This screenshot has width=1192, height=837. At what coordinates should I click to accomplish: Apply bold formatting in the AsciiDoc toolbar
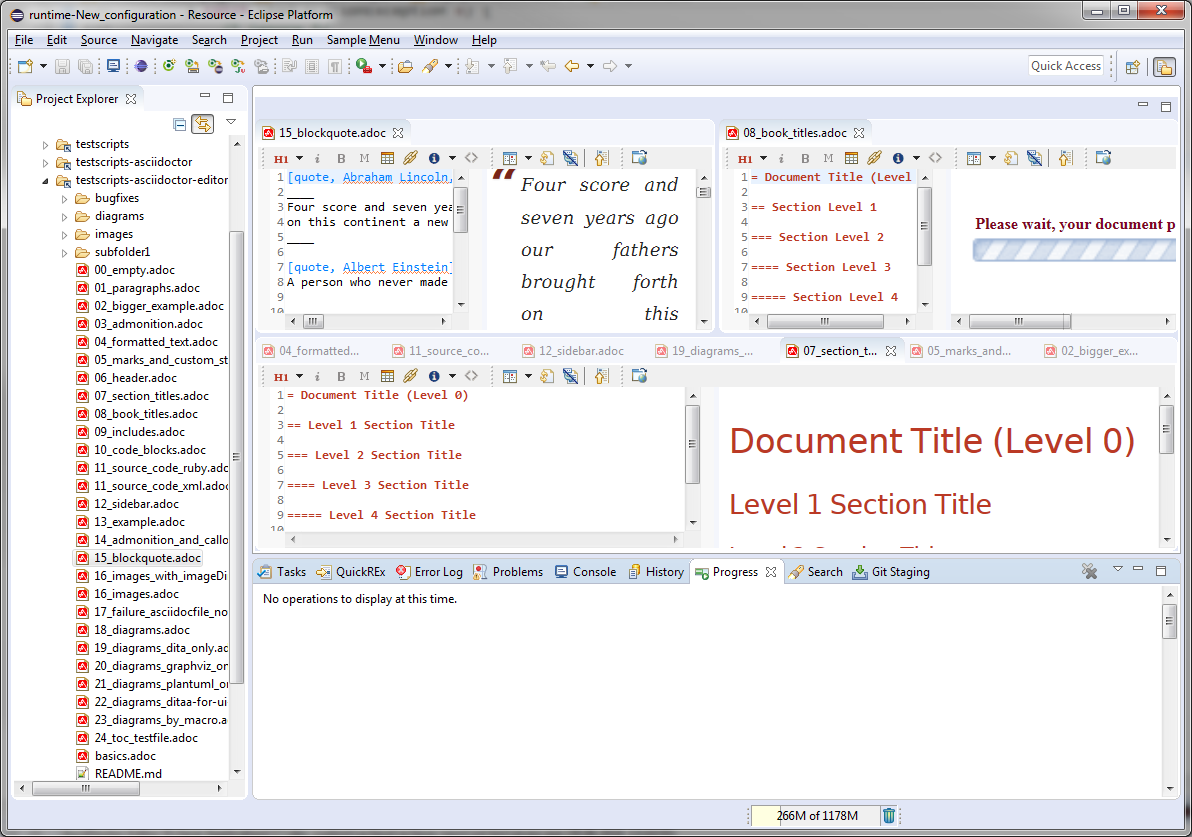pos(341,157)
